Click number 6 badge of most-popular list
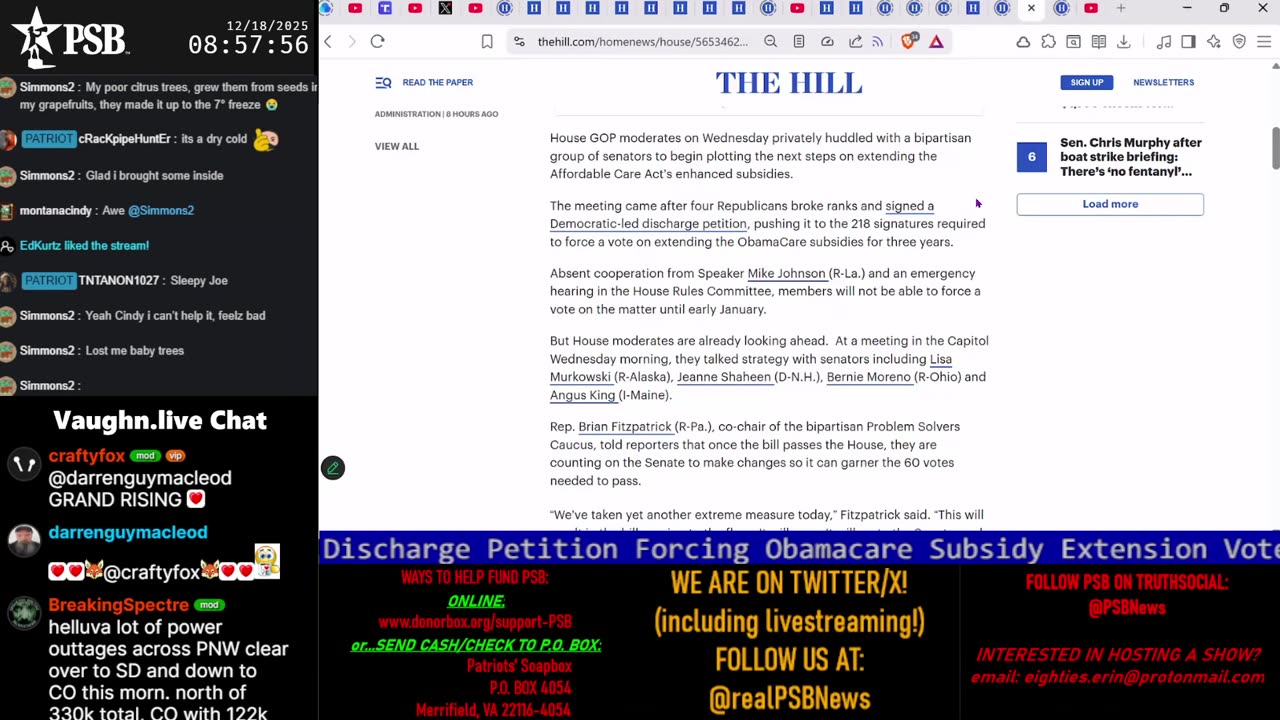 pyautogui.click(x=1031, y=157)
